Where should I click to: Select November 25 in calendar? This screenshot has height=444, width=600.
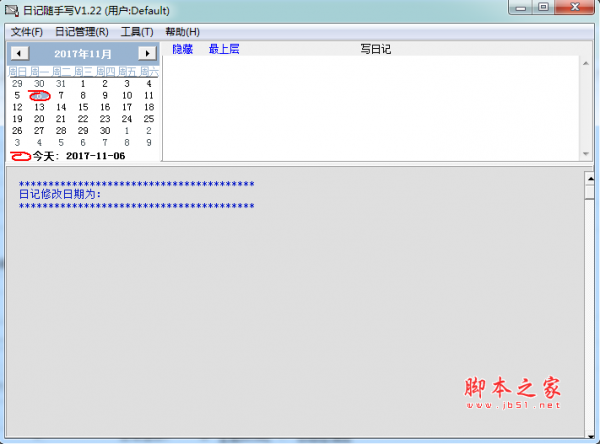[x=149, y=119]
